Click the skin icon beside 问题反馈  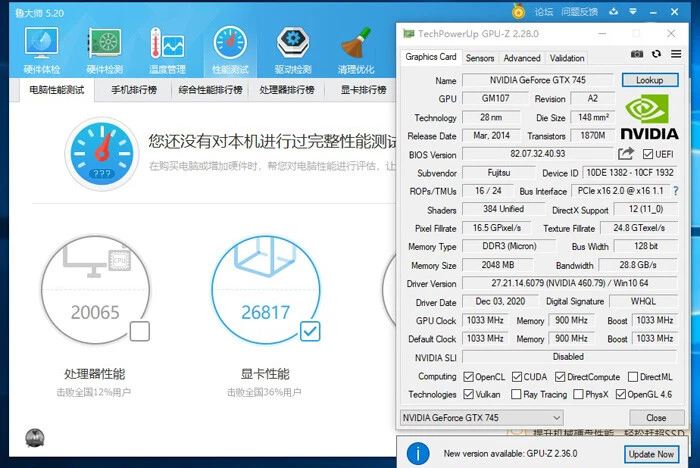[x=614, y=12]
